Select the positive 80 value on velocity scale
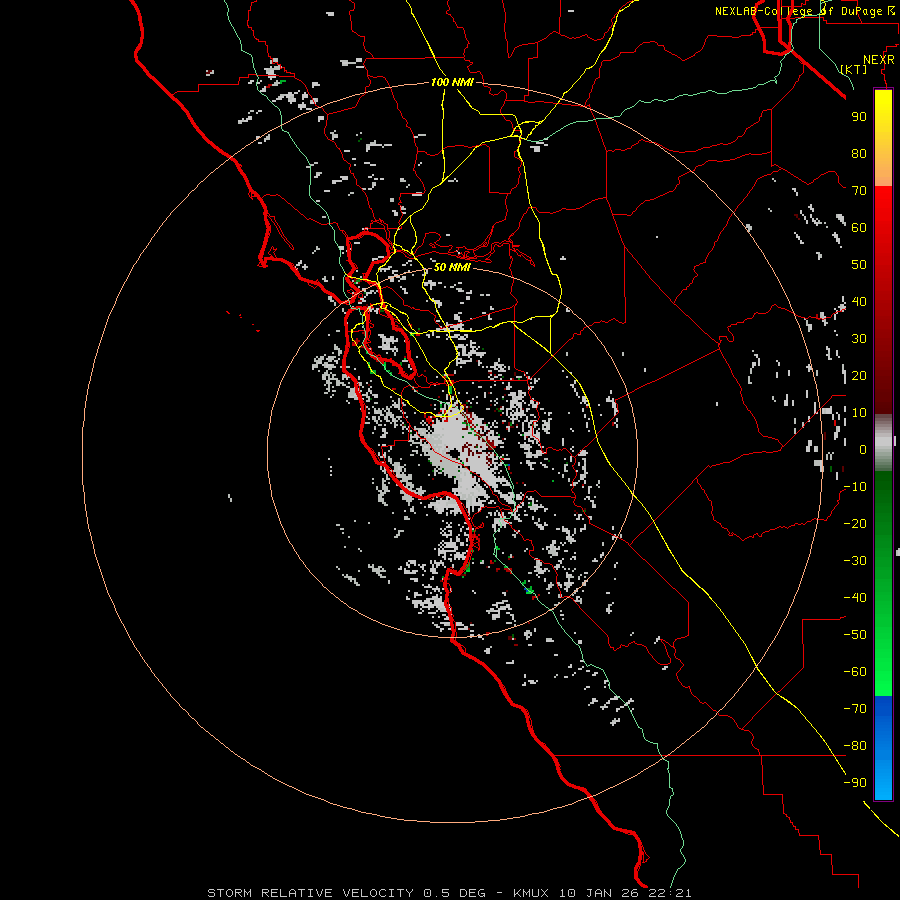This screenshot has height=900, width=900. pyautogui.click(x=859, y=154)
